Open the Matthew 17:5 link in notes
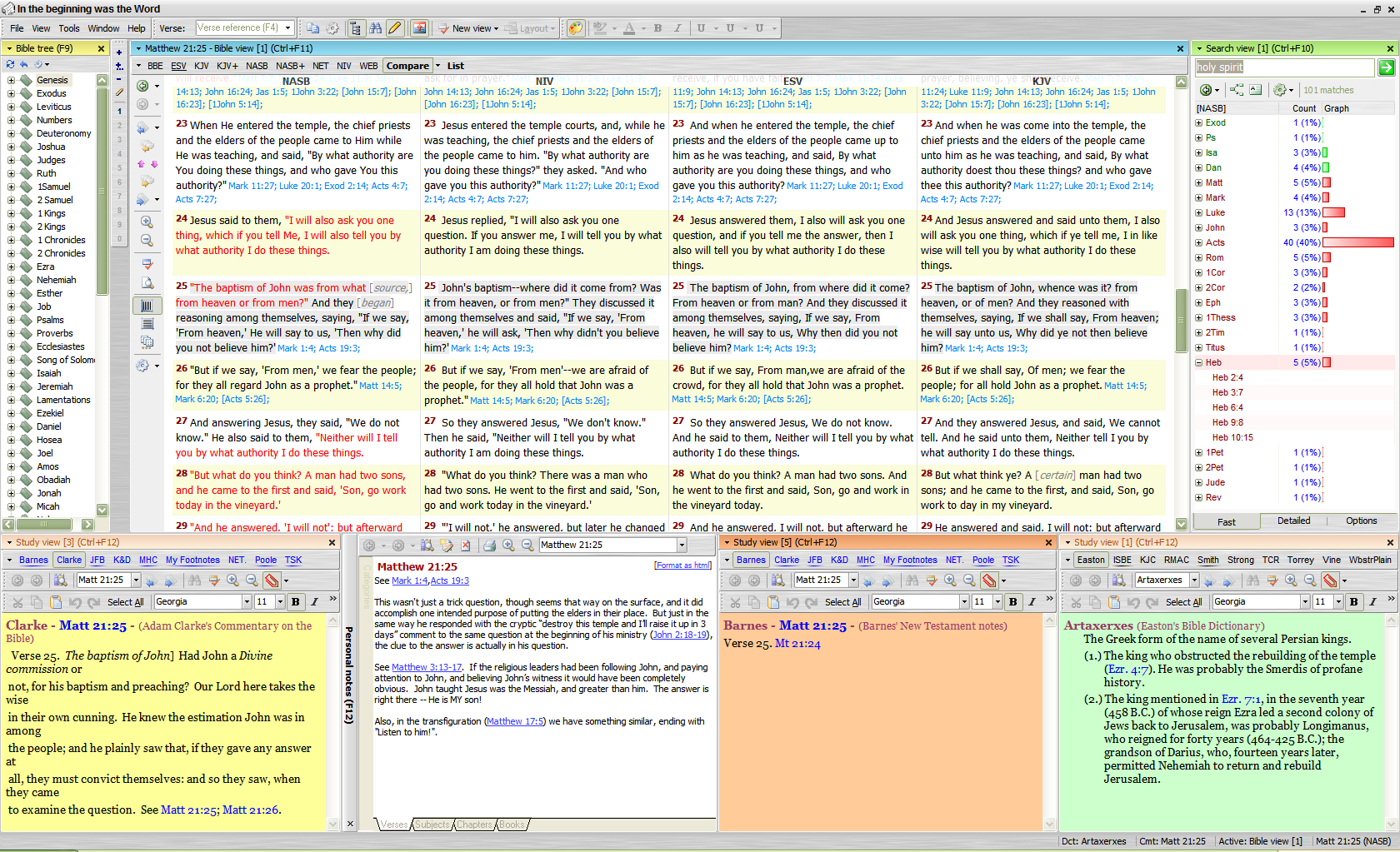This screenshot has height=852, width=1400. pos(515,721)
